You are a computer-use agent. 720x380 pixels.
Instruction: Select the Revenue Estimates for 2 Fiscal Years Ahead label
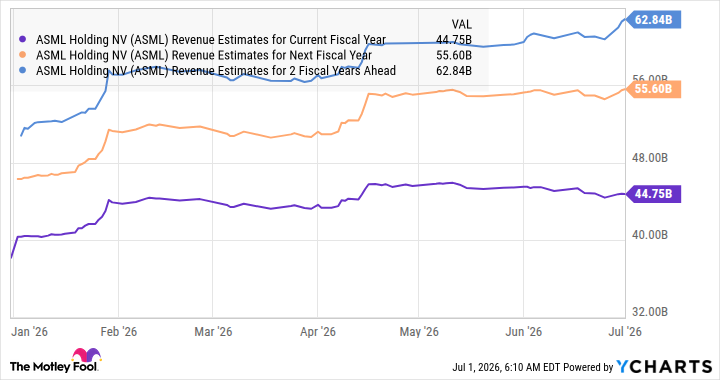216,71
